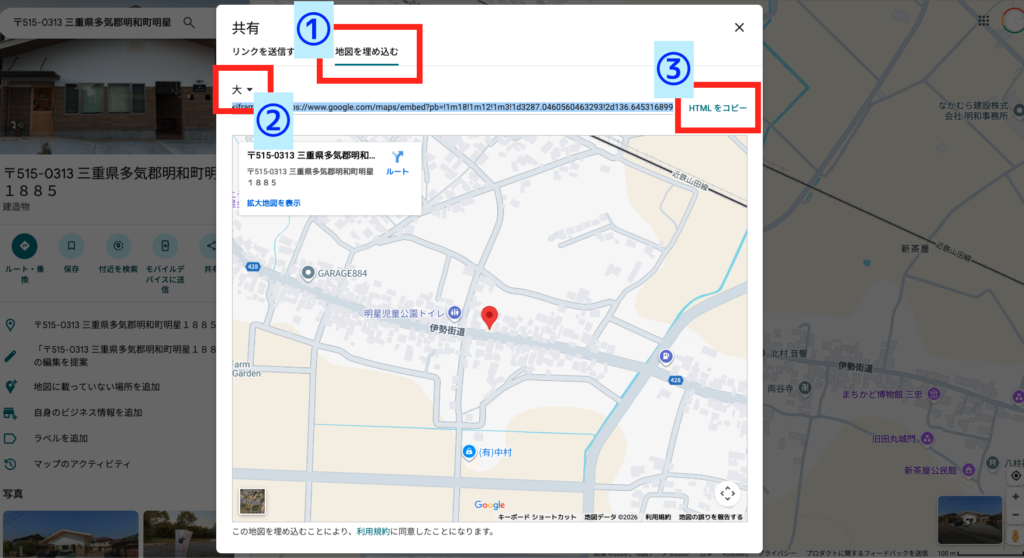Click the HTML をコピー button
This screenshot has height=558, width=1024.
pyautogui.click(x=718, y=107)
